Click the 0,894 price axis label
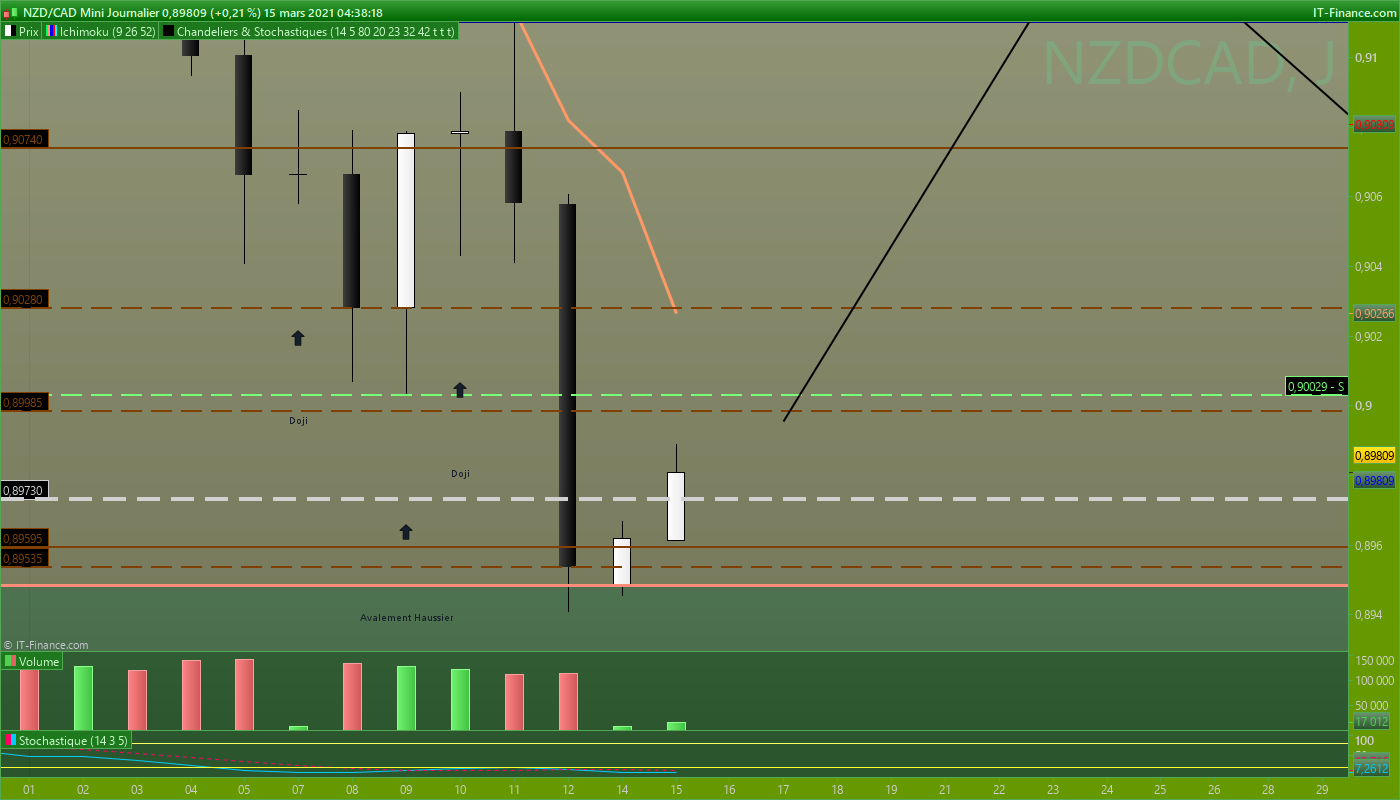 point(1370,615)
